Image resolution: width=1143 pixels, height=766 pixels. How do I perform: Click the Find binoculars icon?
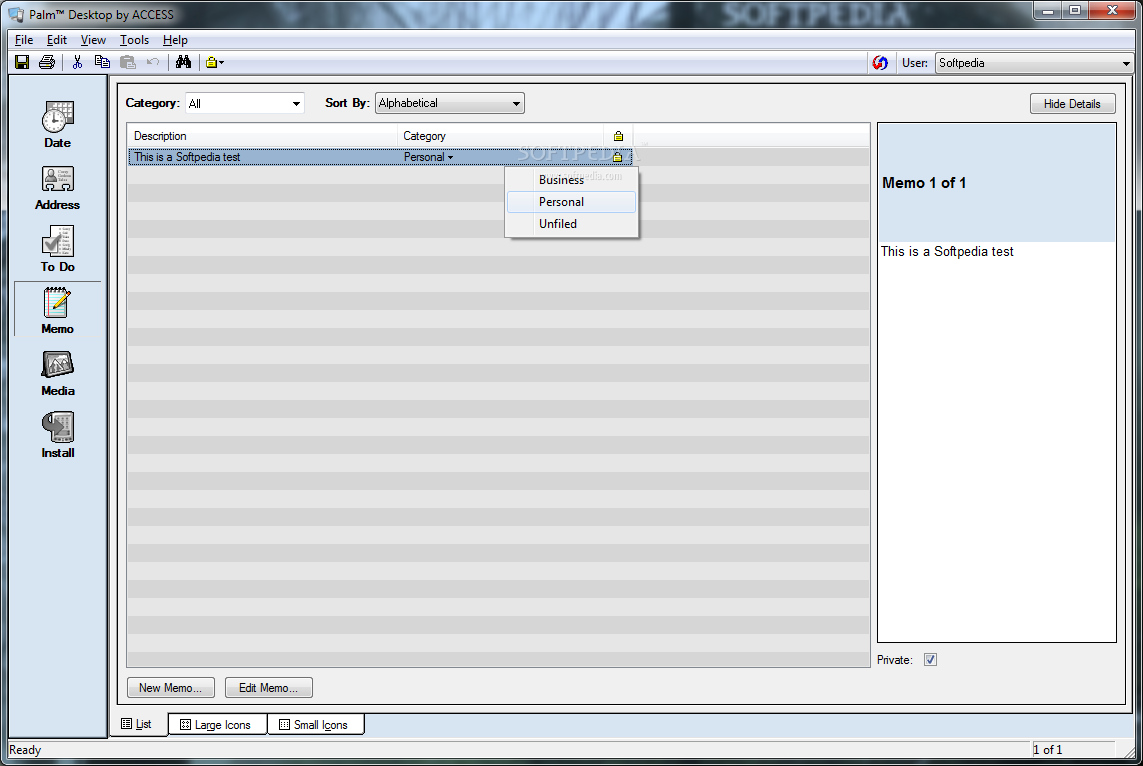click(184, 63)
